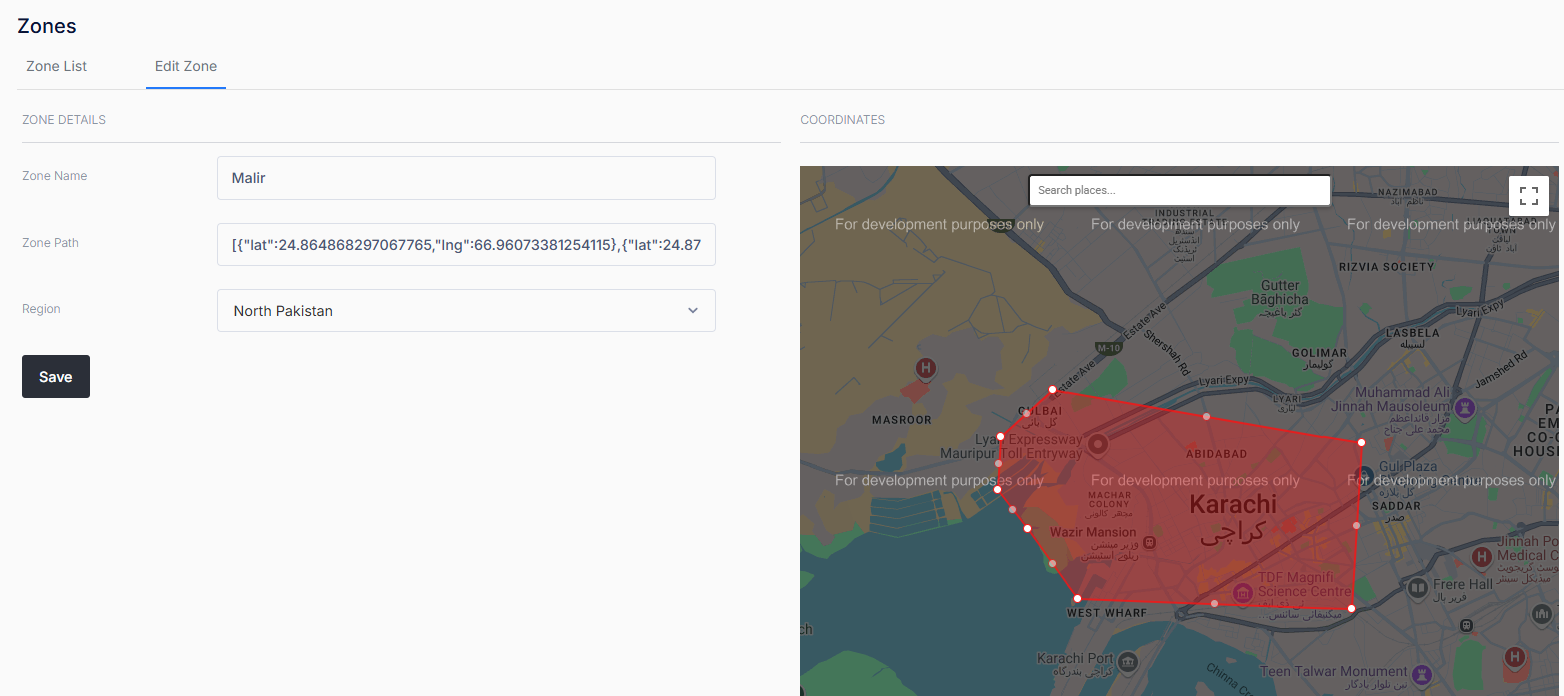Screen dimensions: 1564x696
Task: Select the Edit Zone tab
Action: point(186,66)
